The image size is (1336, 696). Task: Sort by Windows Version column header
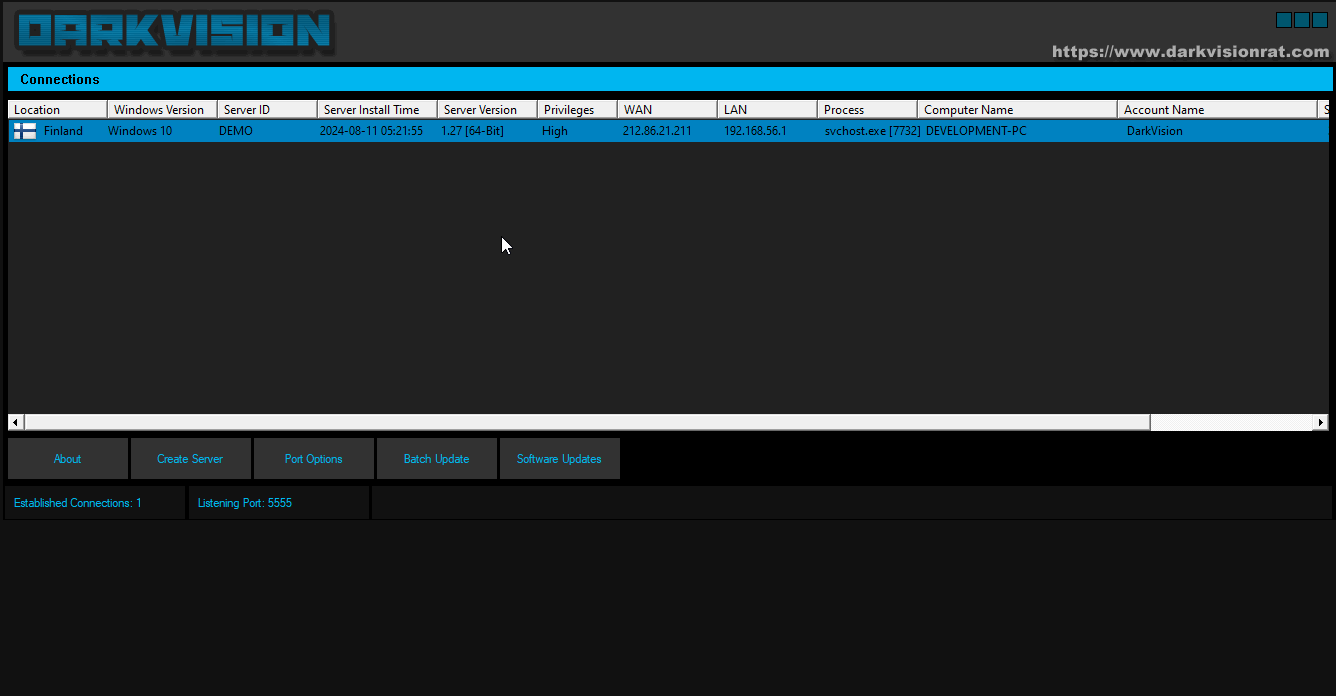tap(162, 109)
